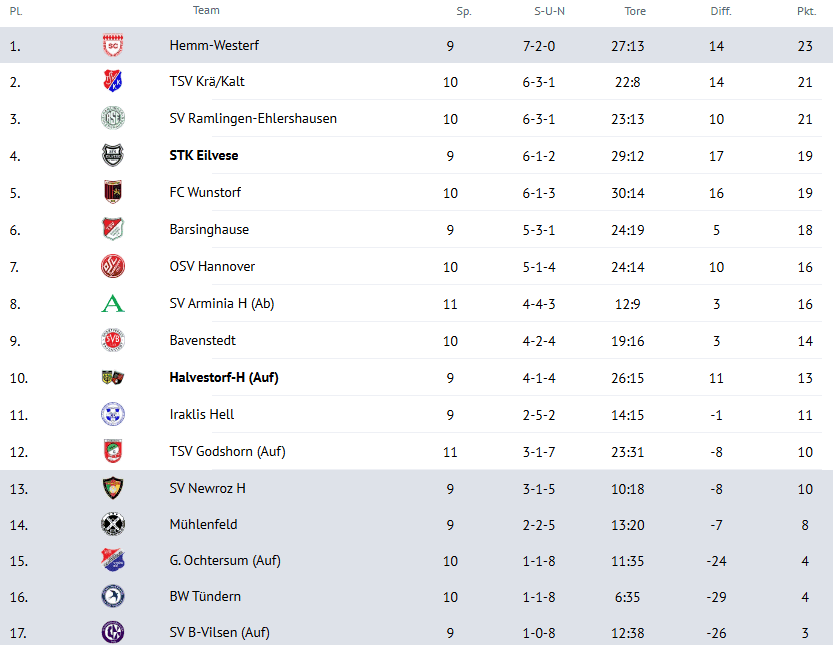Select the Bavenstedt team name

(203, 340)
